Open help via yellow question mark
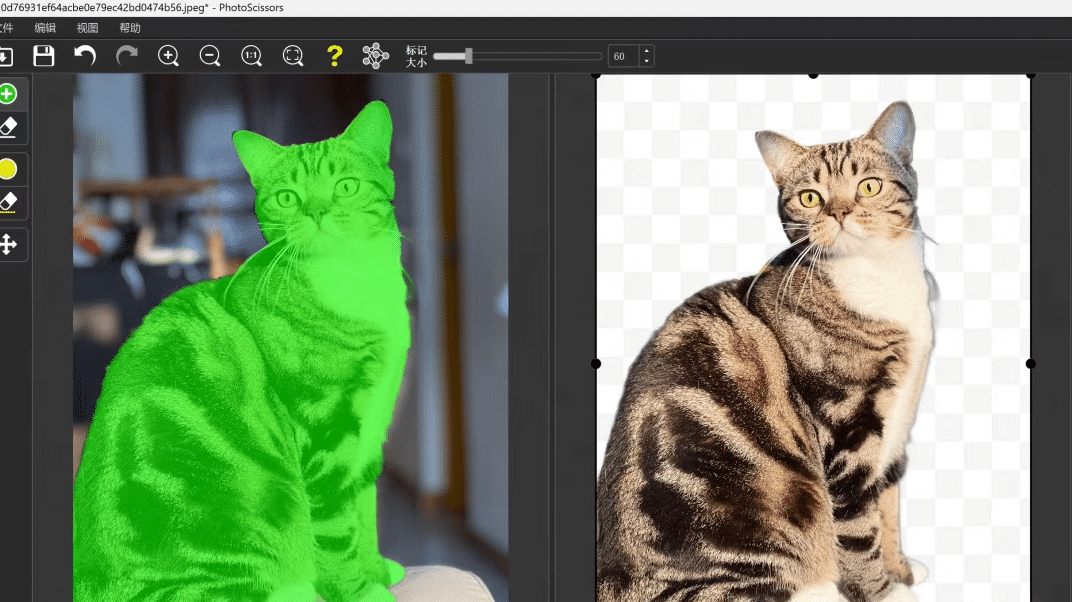 click(335, 56)
